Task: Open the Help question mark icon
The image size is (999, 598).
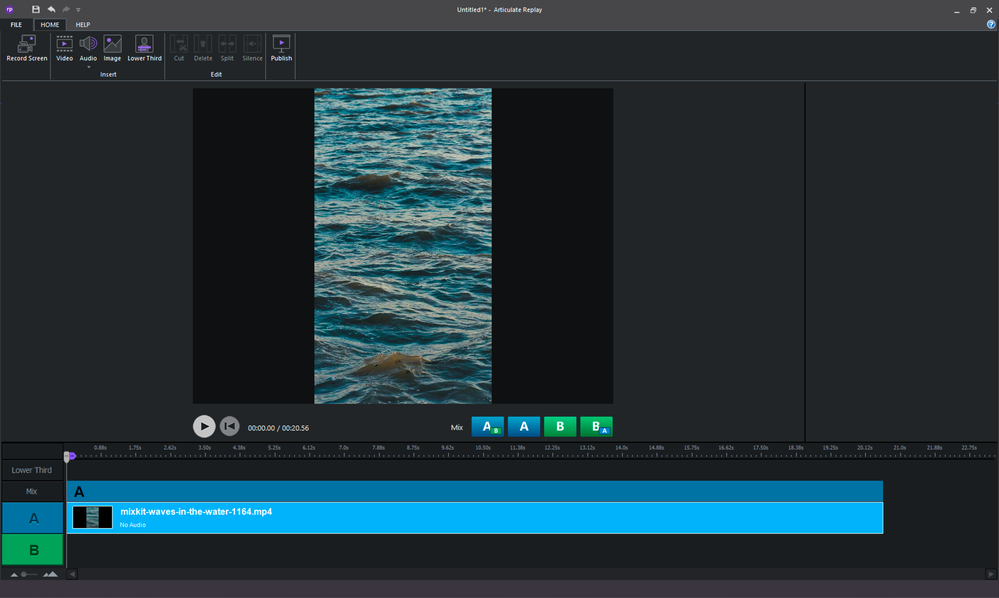Action: tap(990, 24)
